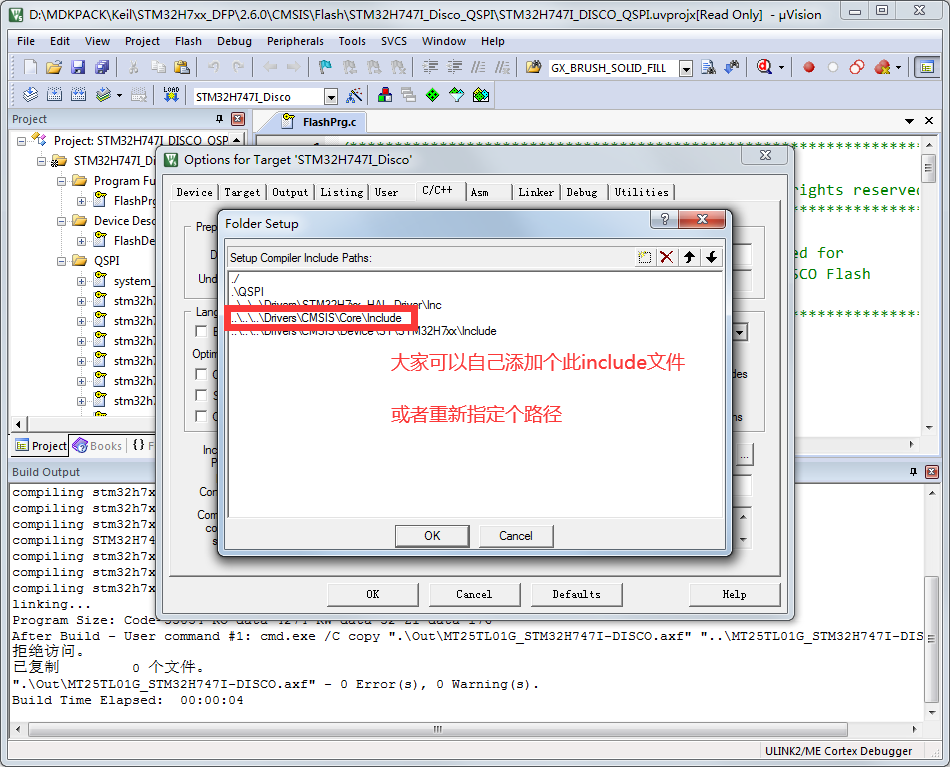Switch to the Utilities tab in Options dialog
950x767 pixels.
[x=641, y=192]
